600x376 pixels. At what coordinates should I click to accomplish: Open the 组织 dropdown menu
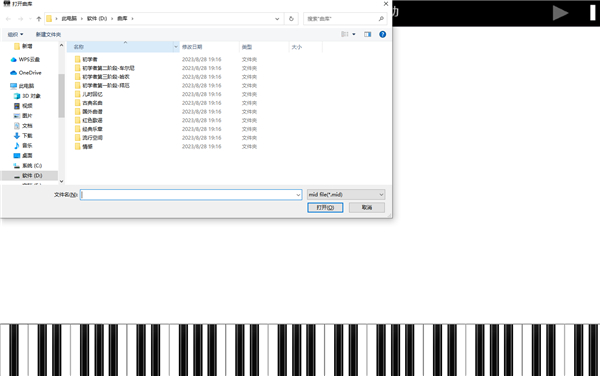(15, 34)
